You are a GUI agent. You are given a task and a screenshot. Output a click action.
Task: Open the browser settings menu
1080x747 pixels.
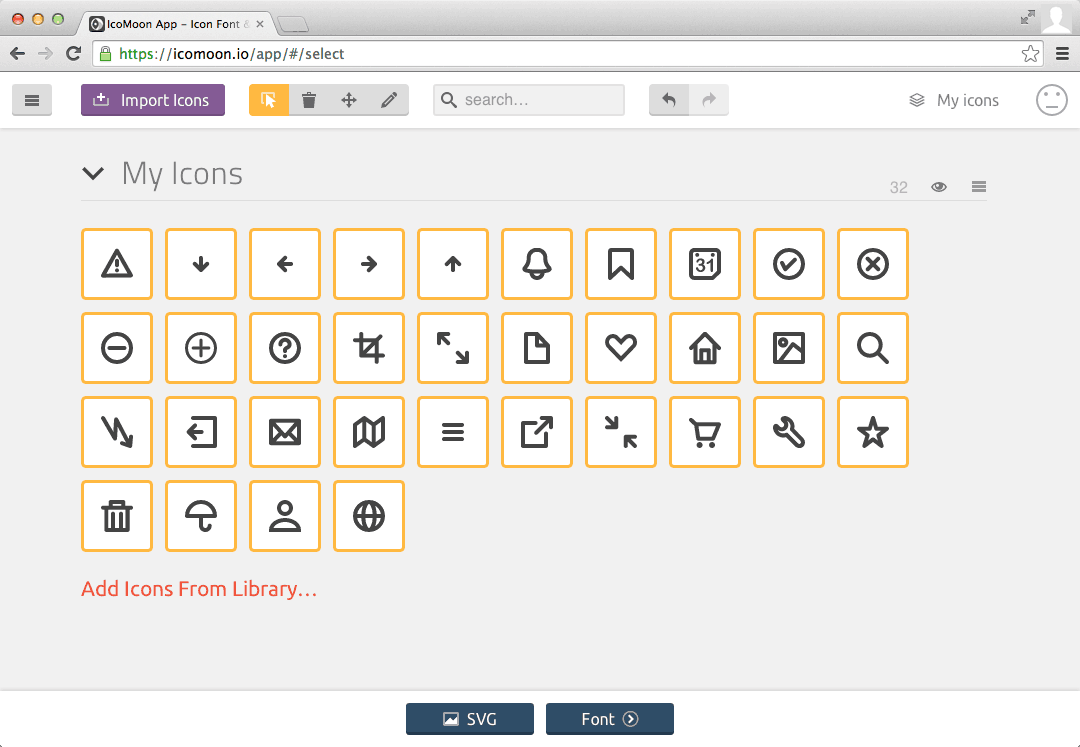[x=1062, y=53]
